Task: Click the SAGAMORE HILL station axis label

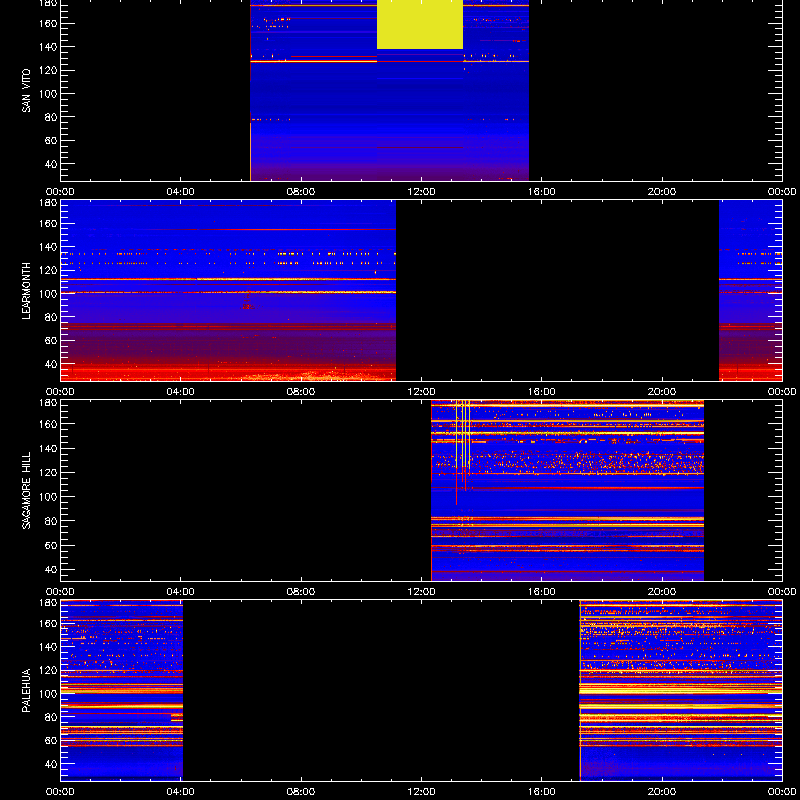Action: (x=26, y=490)
